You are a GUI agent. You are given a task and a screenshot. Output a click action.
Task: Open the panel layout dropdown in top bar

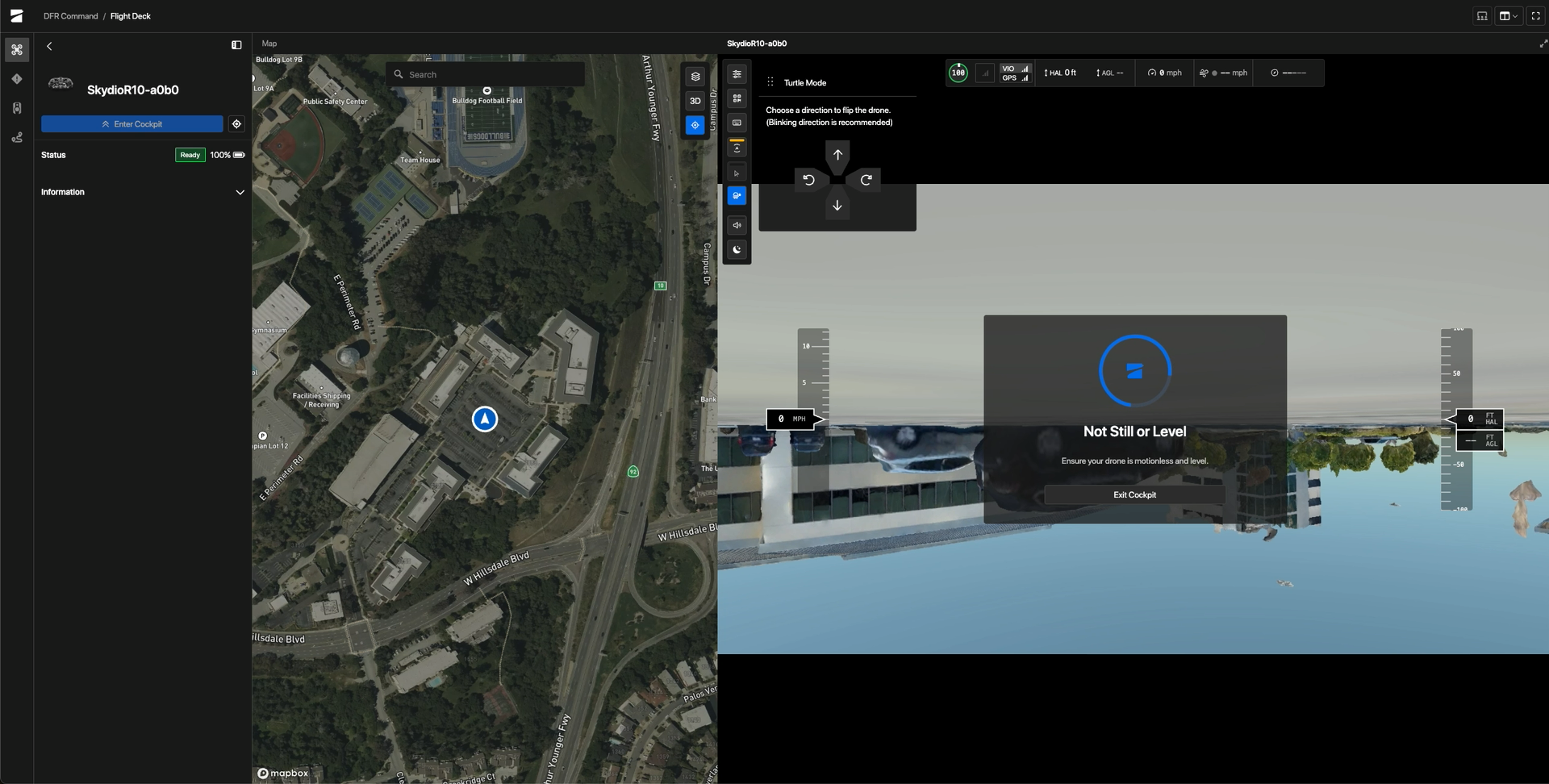click(x=1509, y=16)
